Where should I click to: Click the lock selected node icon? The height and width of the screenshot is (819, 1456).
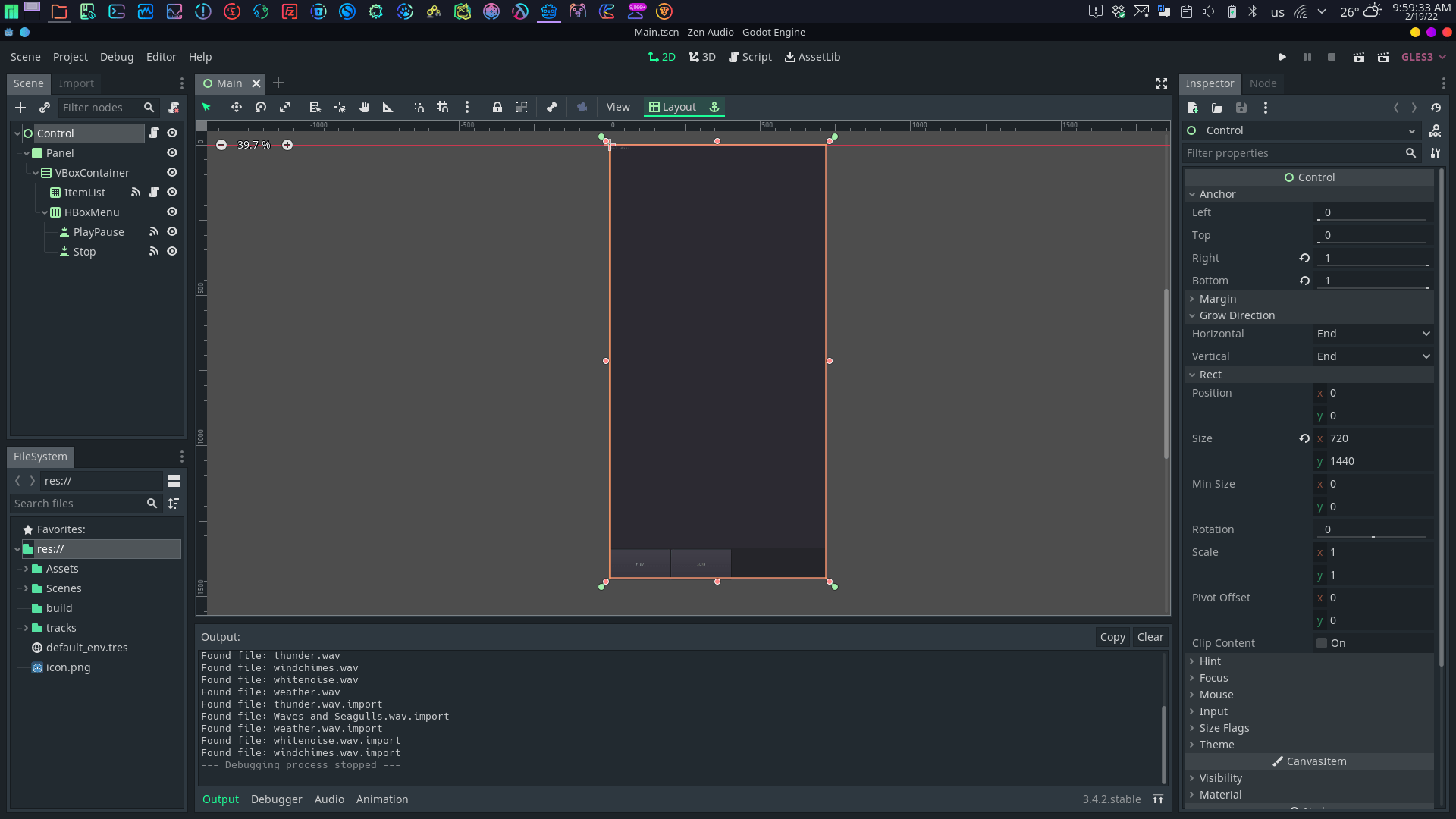pos(497,107)
